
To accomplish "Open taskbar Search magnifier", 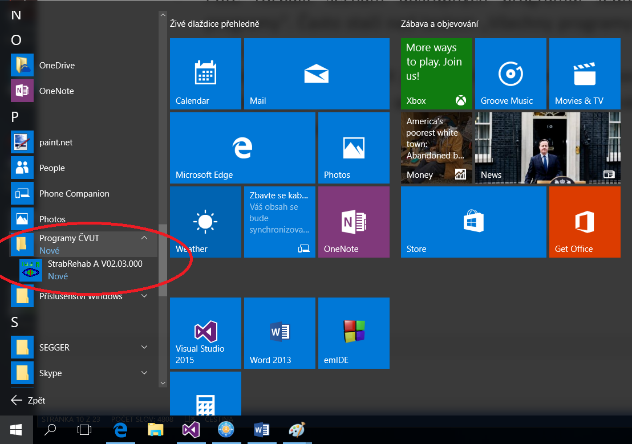I will pyautogui.click(x=50, y=430).
